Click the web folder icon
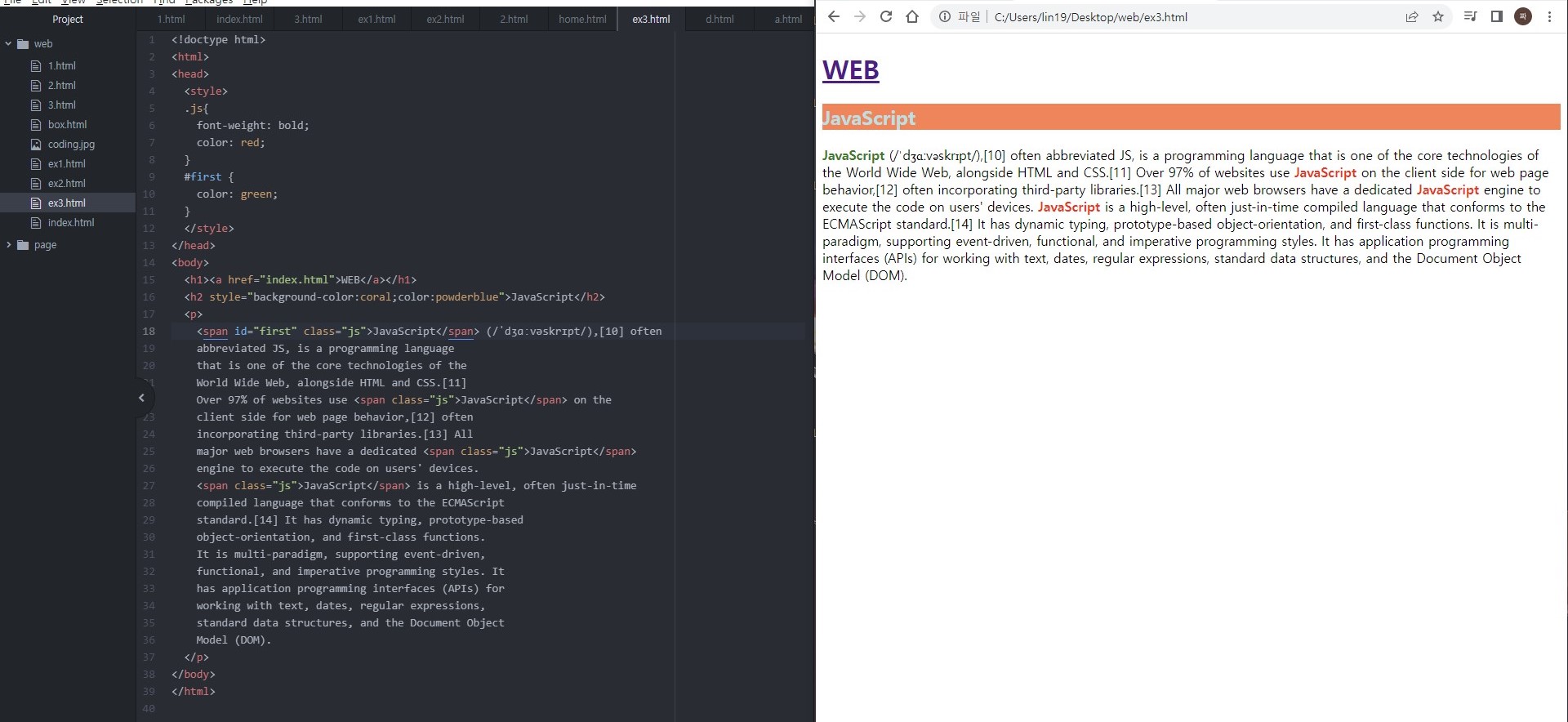 [x=23, y=44]
